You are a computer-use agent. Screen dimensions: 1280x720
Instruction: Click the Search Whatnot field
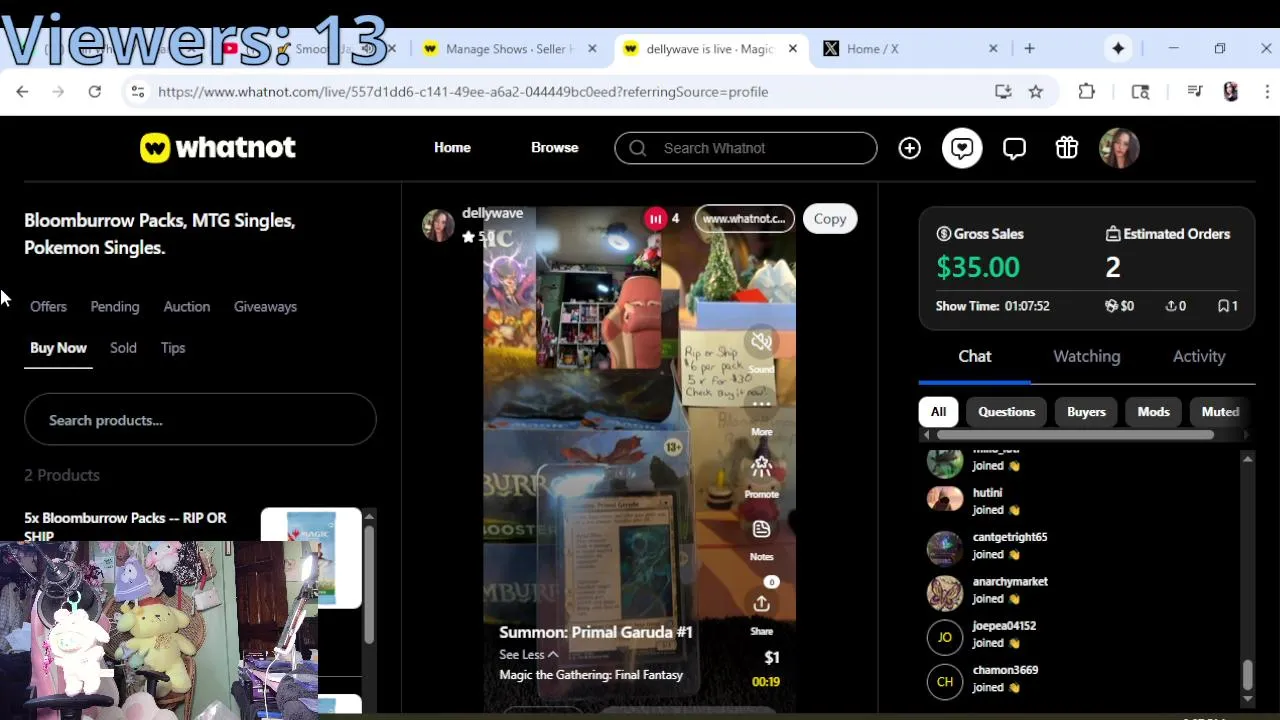[x=746, y=148]
